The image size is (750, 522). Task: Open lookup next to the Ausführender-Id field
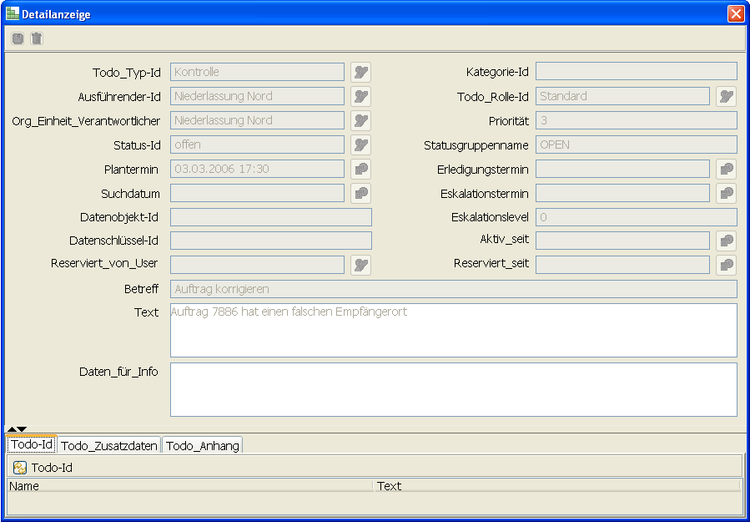[361, 96]
